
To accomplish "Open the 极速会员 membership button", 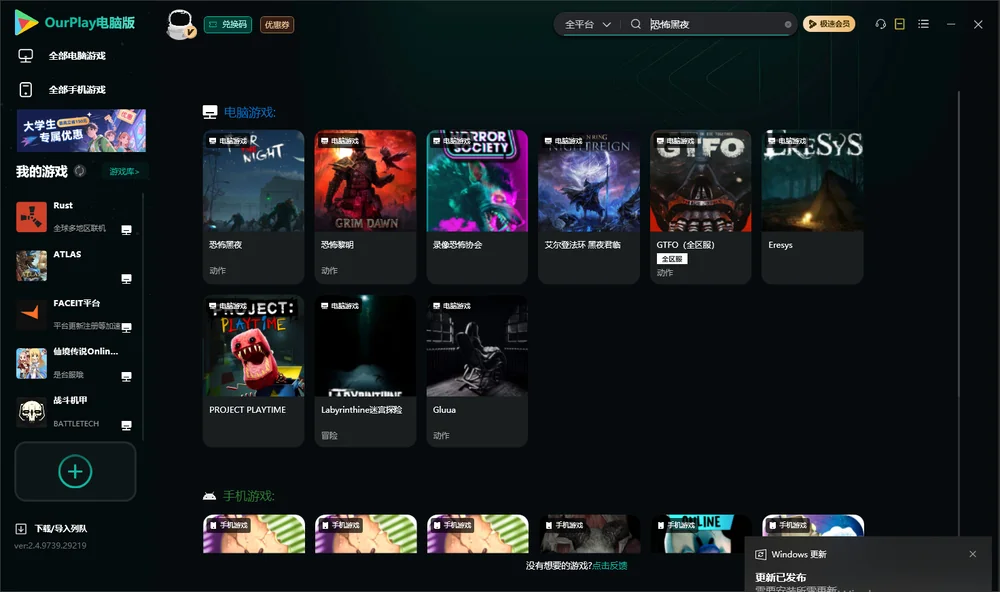I will point(828,24).
